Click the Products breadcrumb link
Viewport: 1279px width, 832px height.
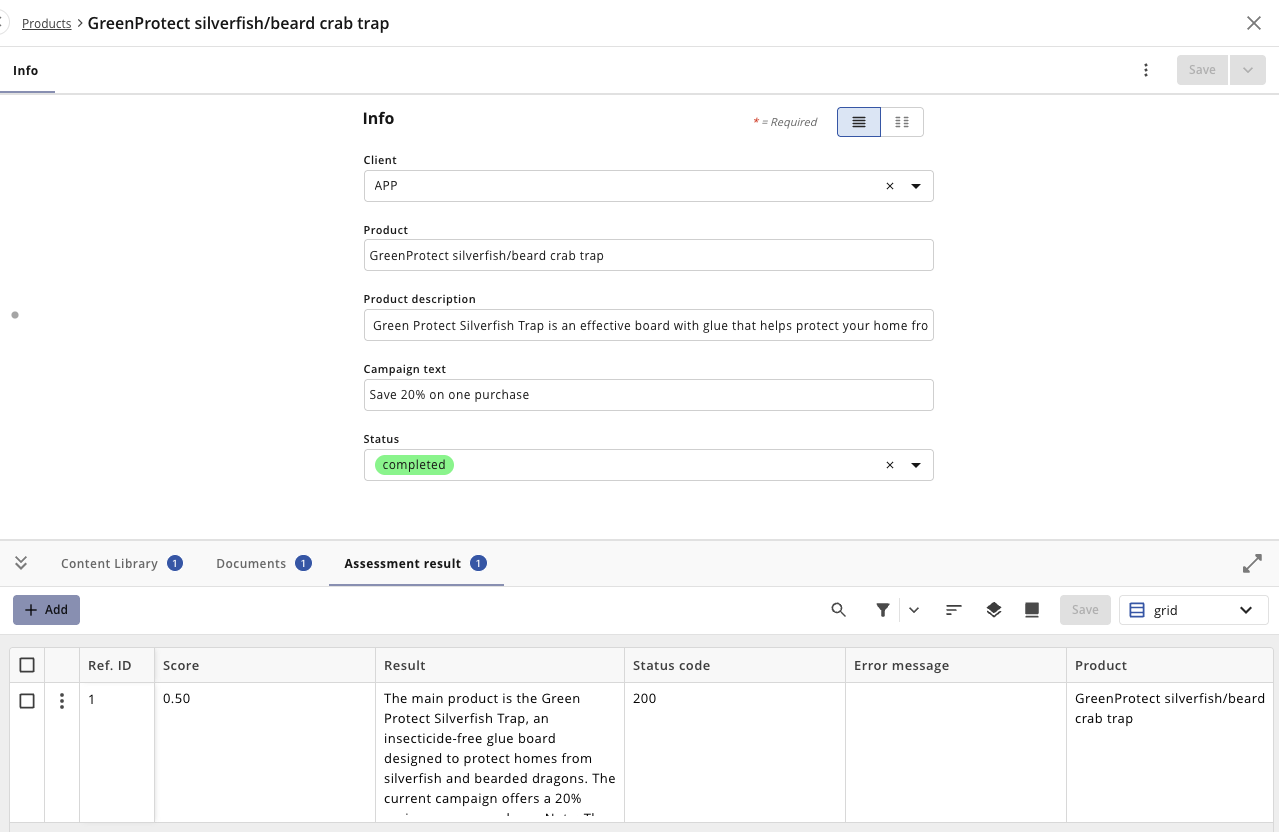(46, 23)
